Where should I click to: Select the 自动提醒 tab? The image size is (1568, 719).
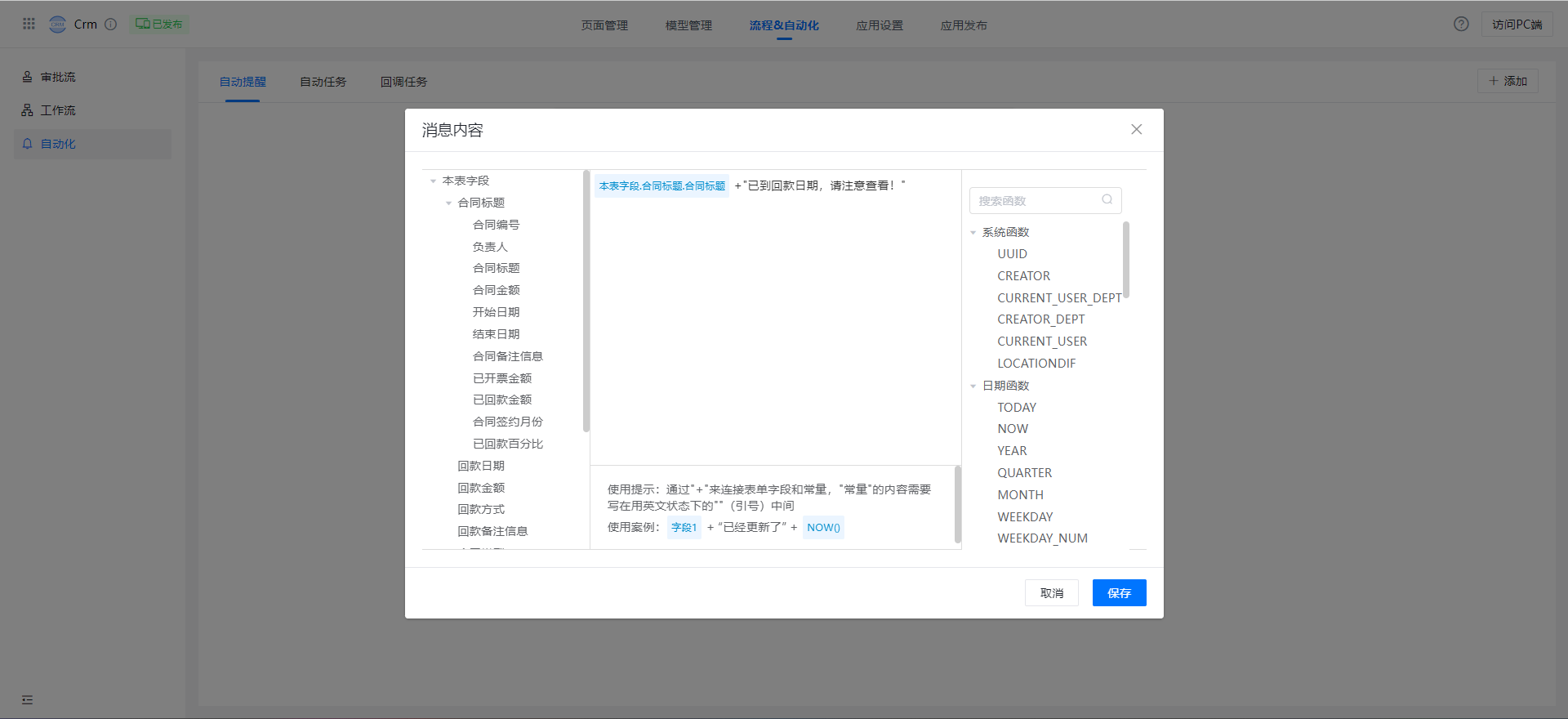click(243, 82)
